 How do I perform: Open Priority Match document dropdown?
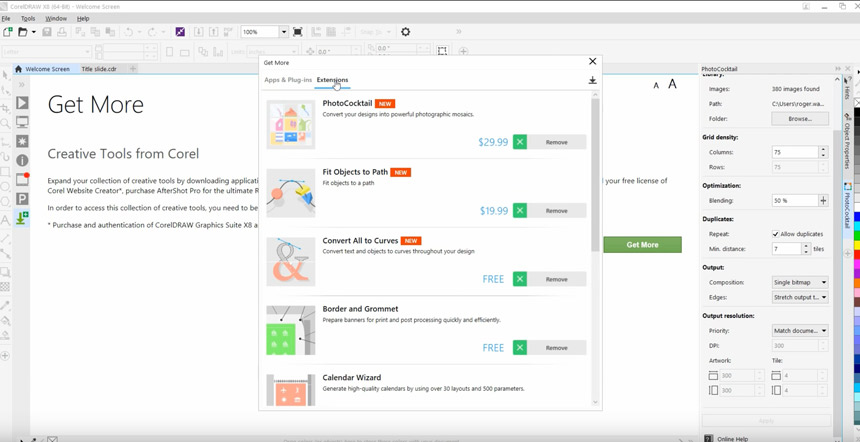(800, 331)
